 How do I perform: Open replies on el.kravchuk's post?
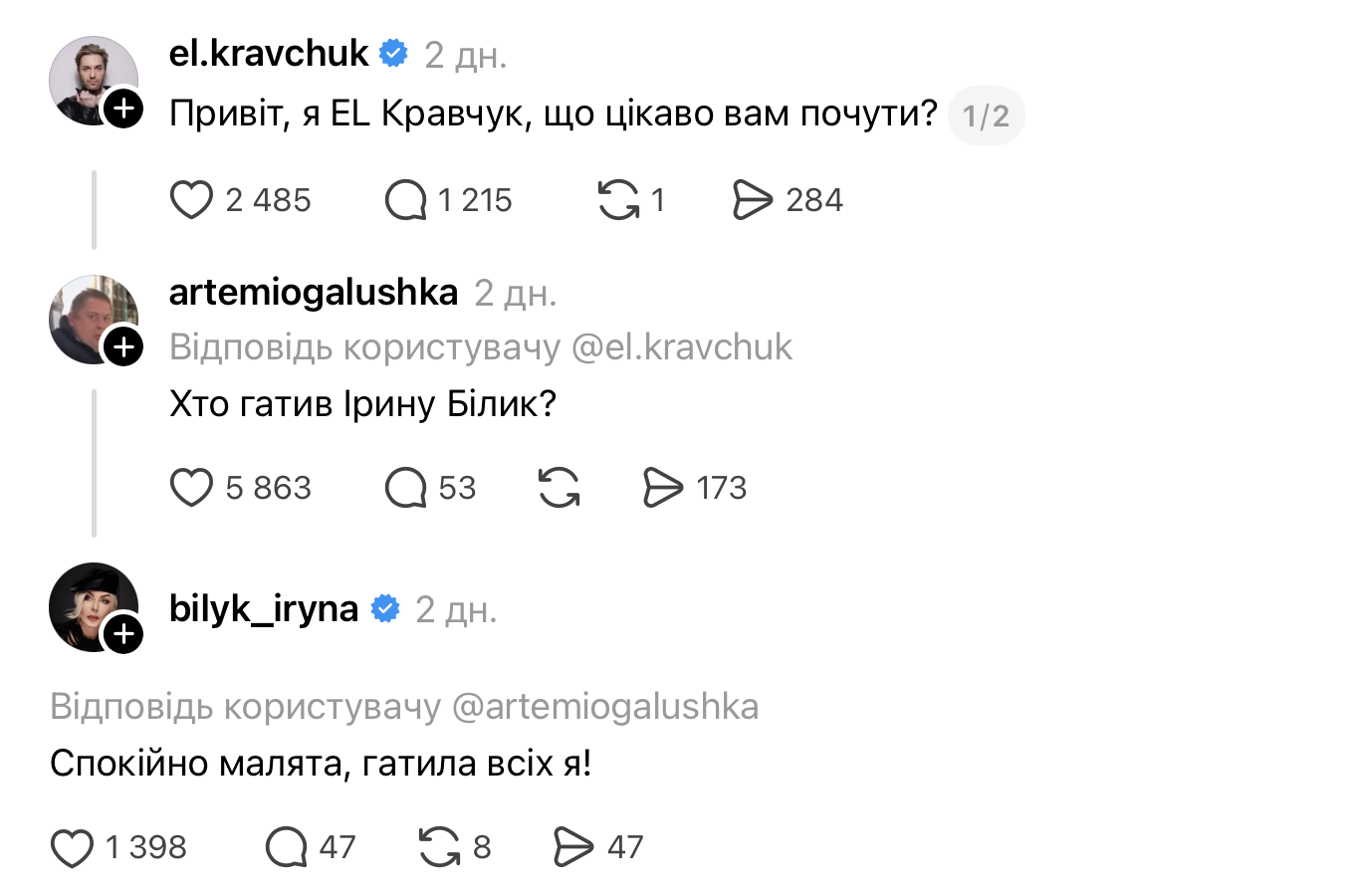[x=405, y=200]
